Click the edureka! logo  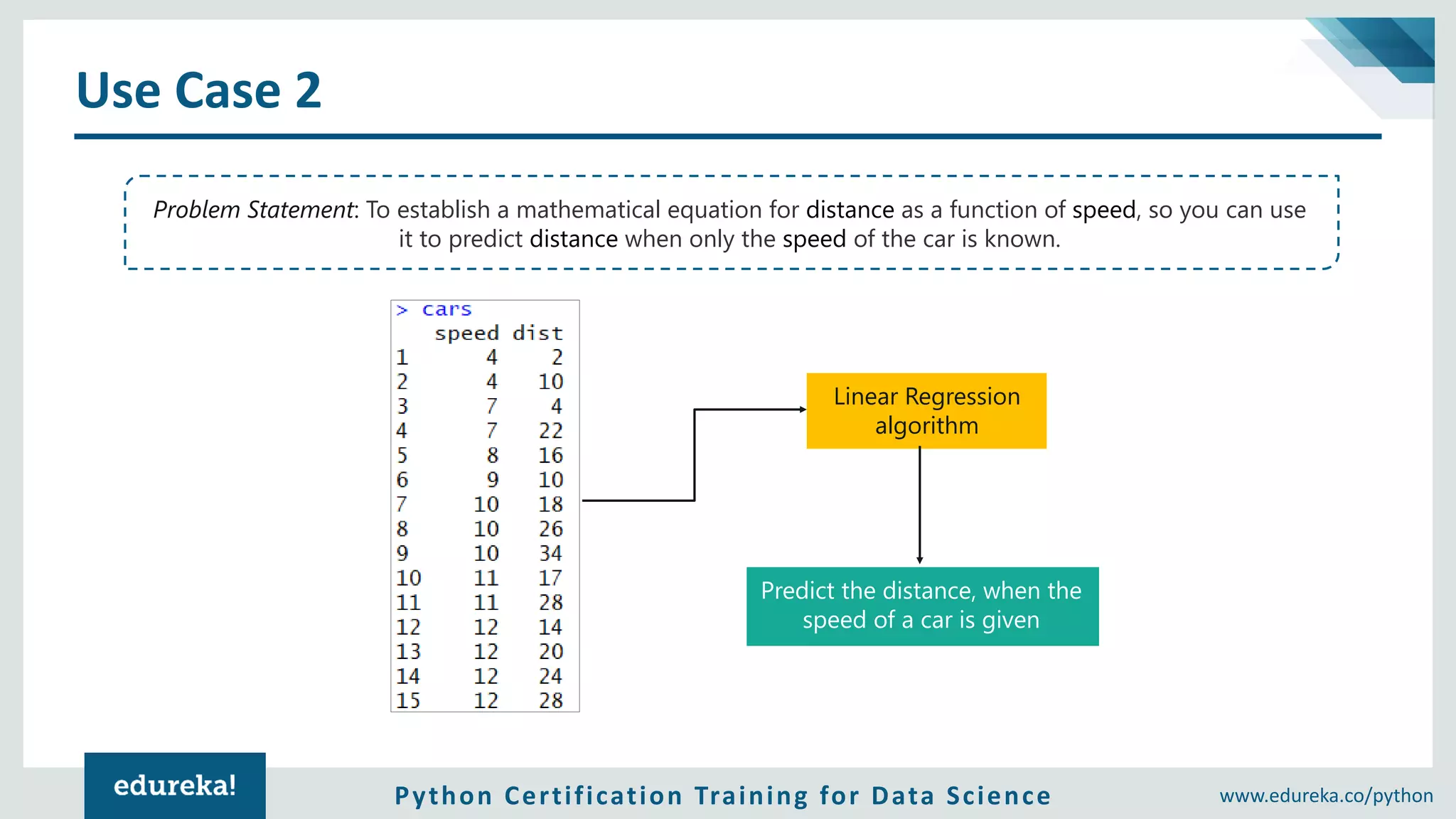pos(175,786)
